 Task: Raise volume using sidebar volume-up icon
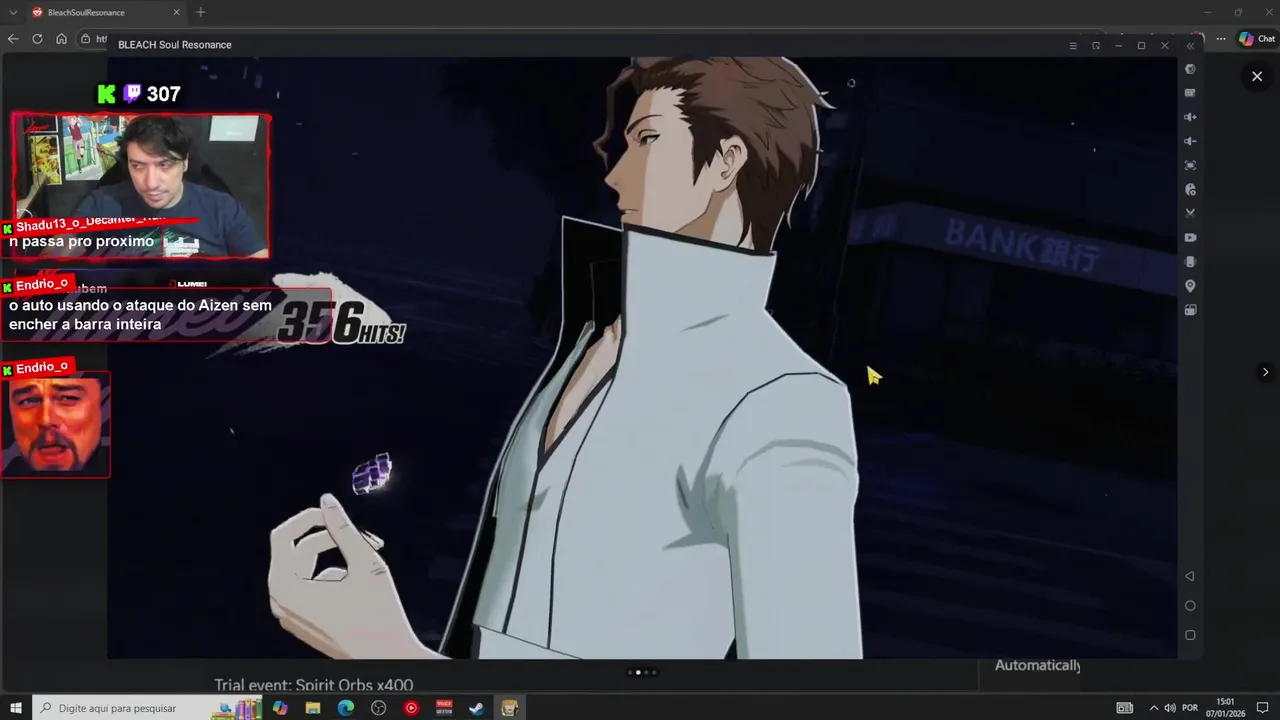pyautogui.click(x=1190, y=117)
